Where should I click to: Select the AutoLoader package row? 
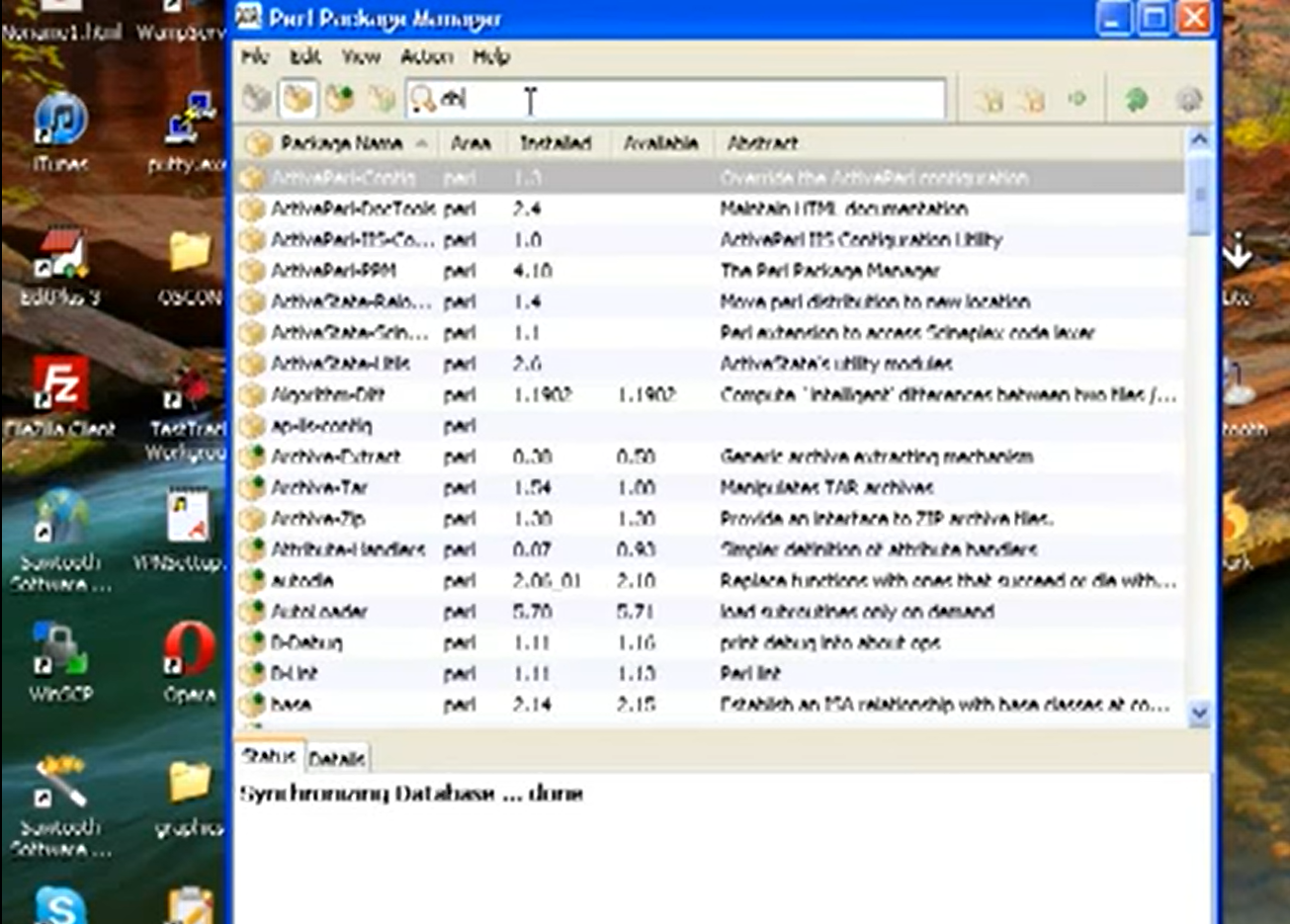pyautogui.click(x=710, y=611)
